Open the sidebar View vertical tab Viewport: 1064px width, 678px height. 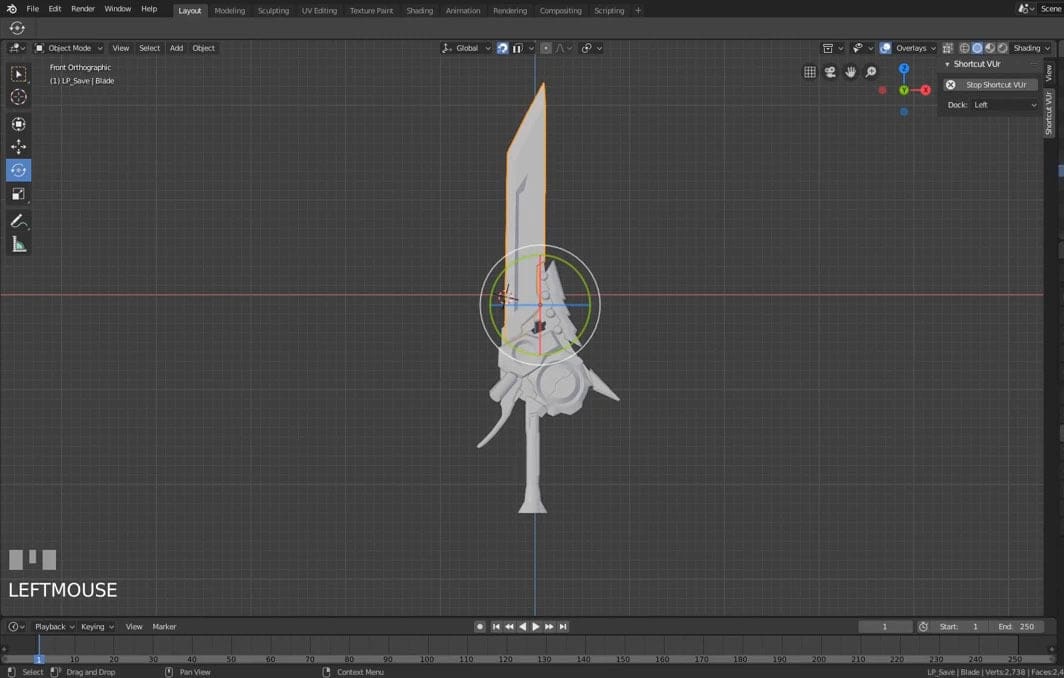[1049, 73]
